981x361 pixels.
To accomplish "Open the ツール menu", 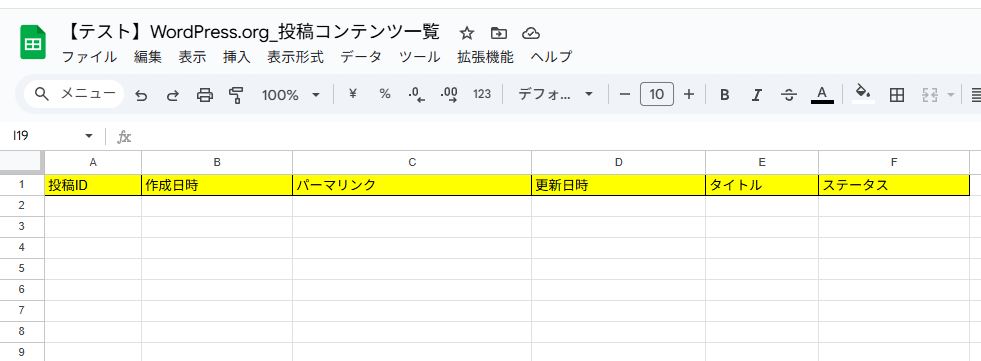I will point(419,57).
